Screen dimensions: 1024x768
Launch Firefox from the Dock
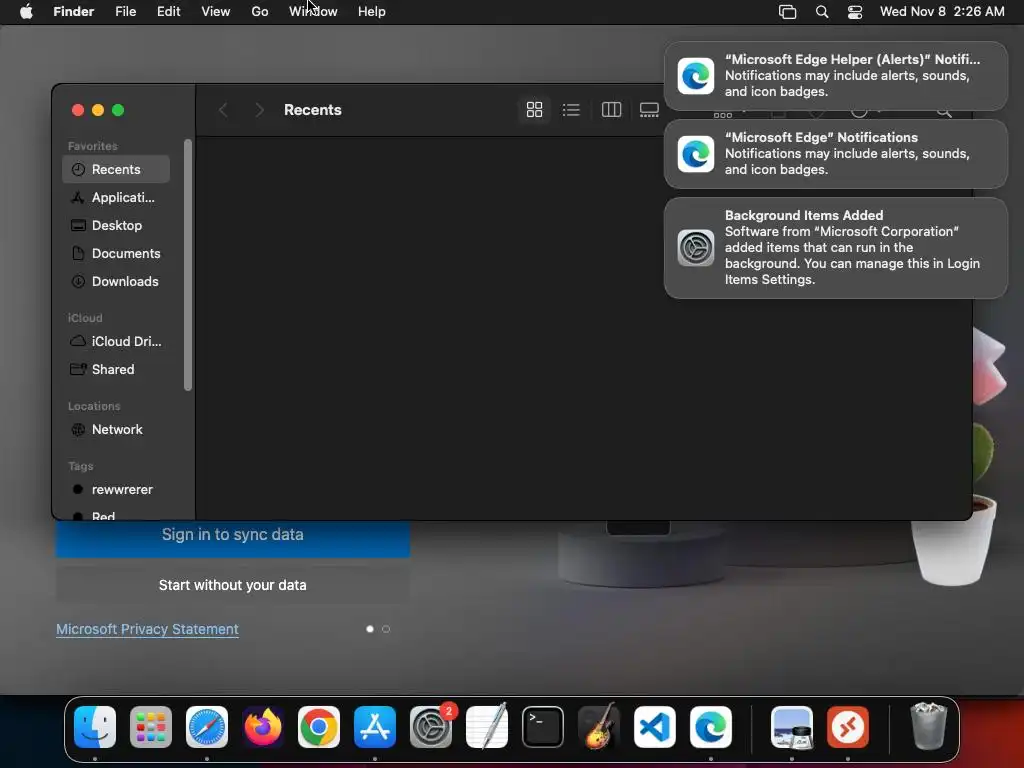pos(263,727)
